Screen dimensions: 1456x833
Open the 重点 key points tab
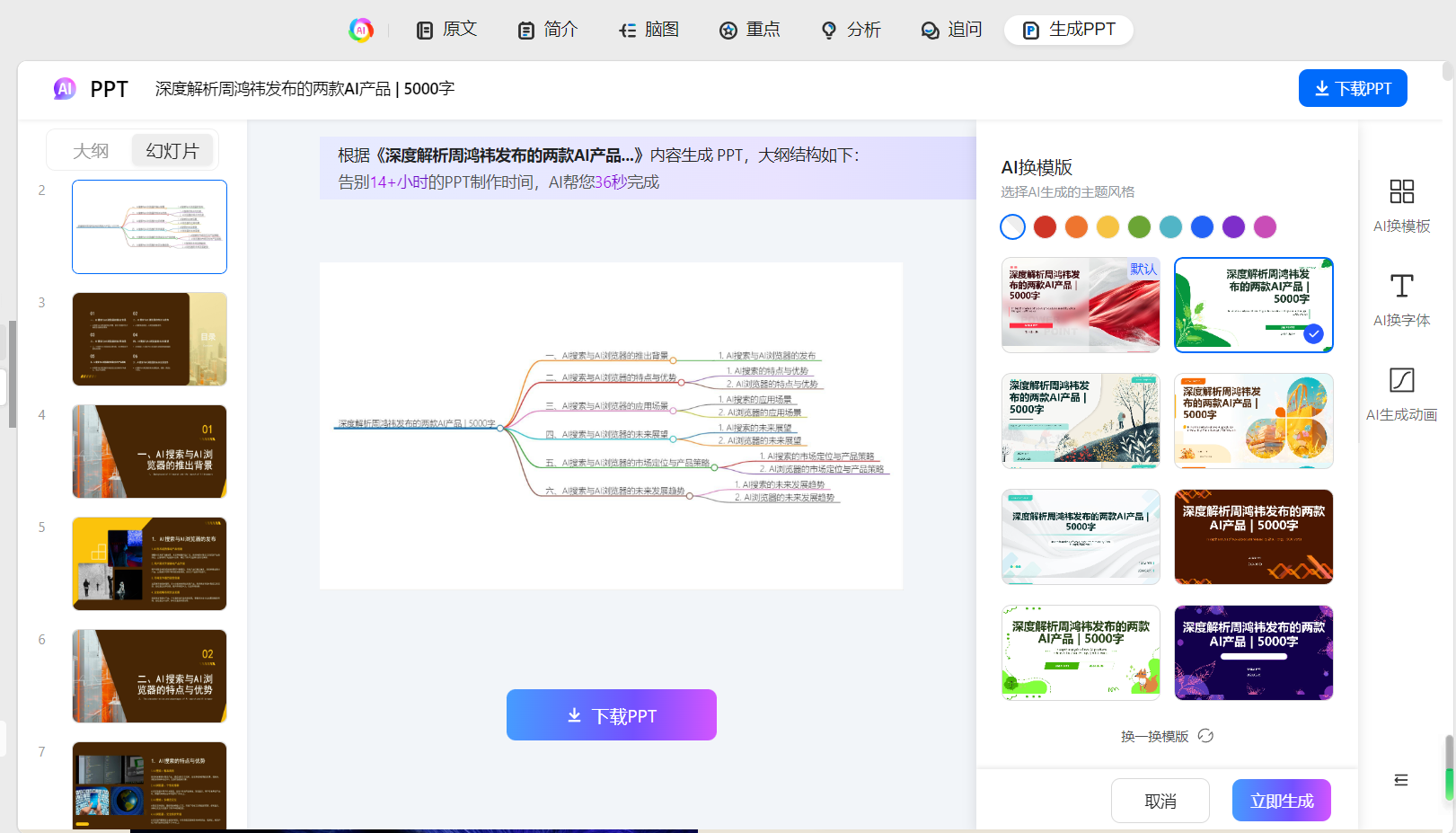750,30
